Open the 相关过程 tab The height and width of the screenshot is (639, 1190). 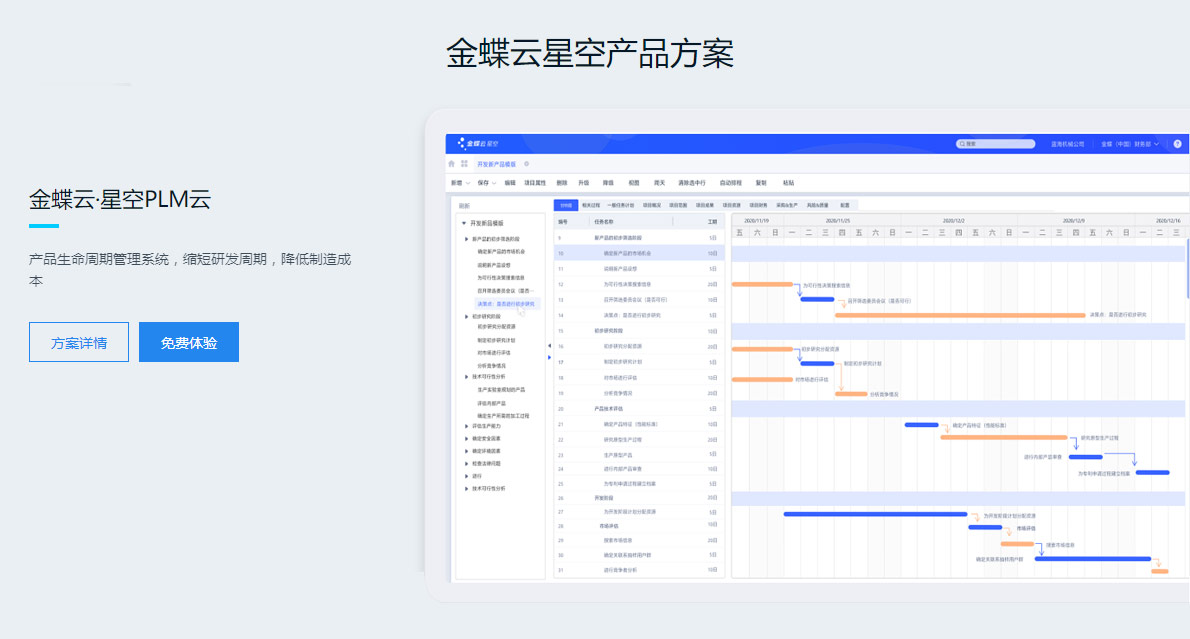(x=590, y=205)
